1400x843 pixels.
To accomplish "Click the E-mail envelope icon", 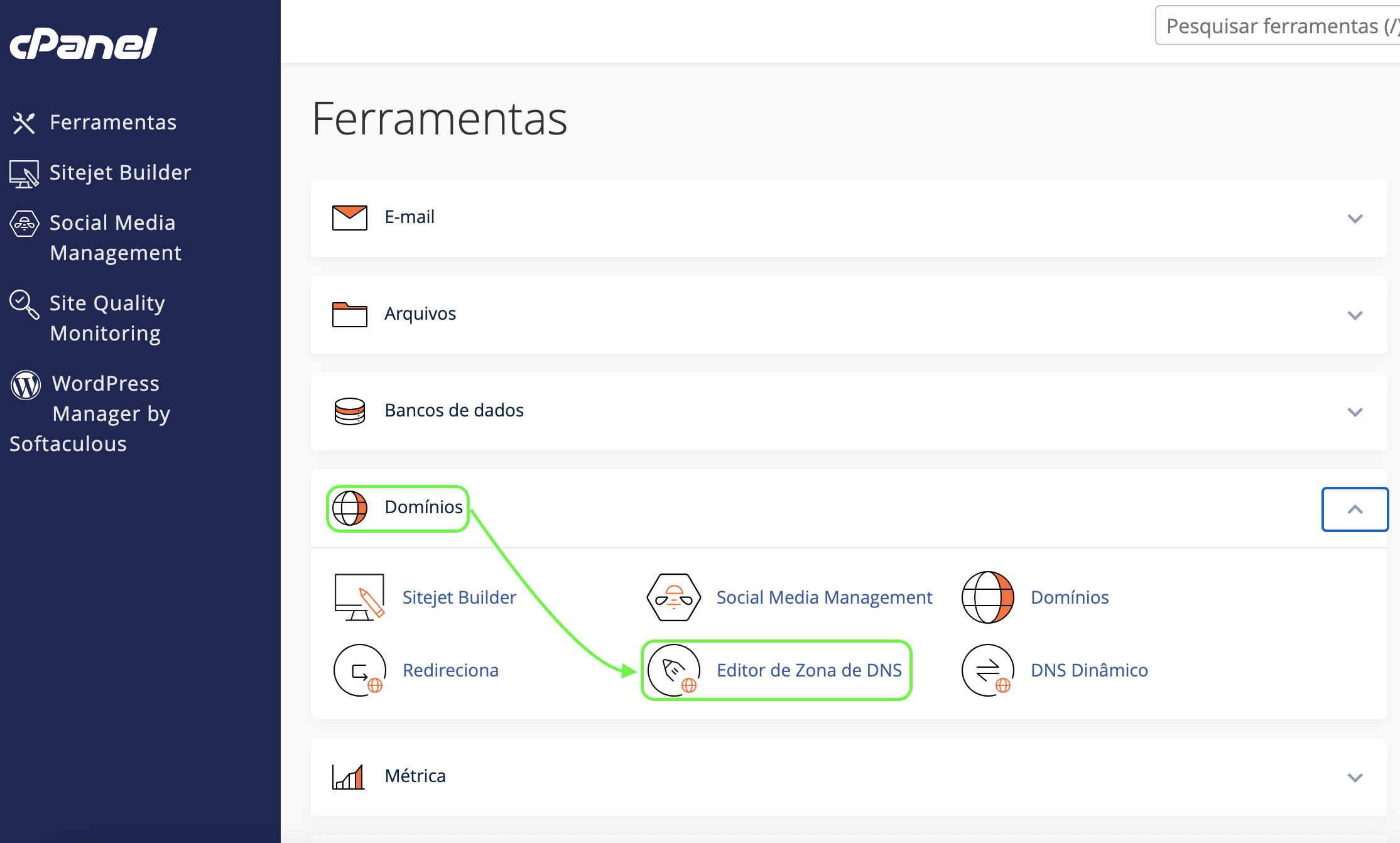I will [x=349, y=217].
